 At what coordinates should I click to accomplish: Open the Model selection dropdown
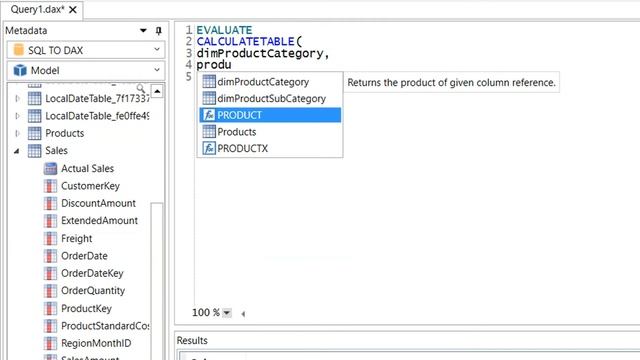(86, 71)
